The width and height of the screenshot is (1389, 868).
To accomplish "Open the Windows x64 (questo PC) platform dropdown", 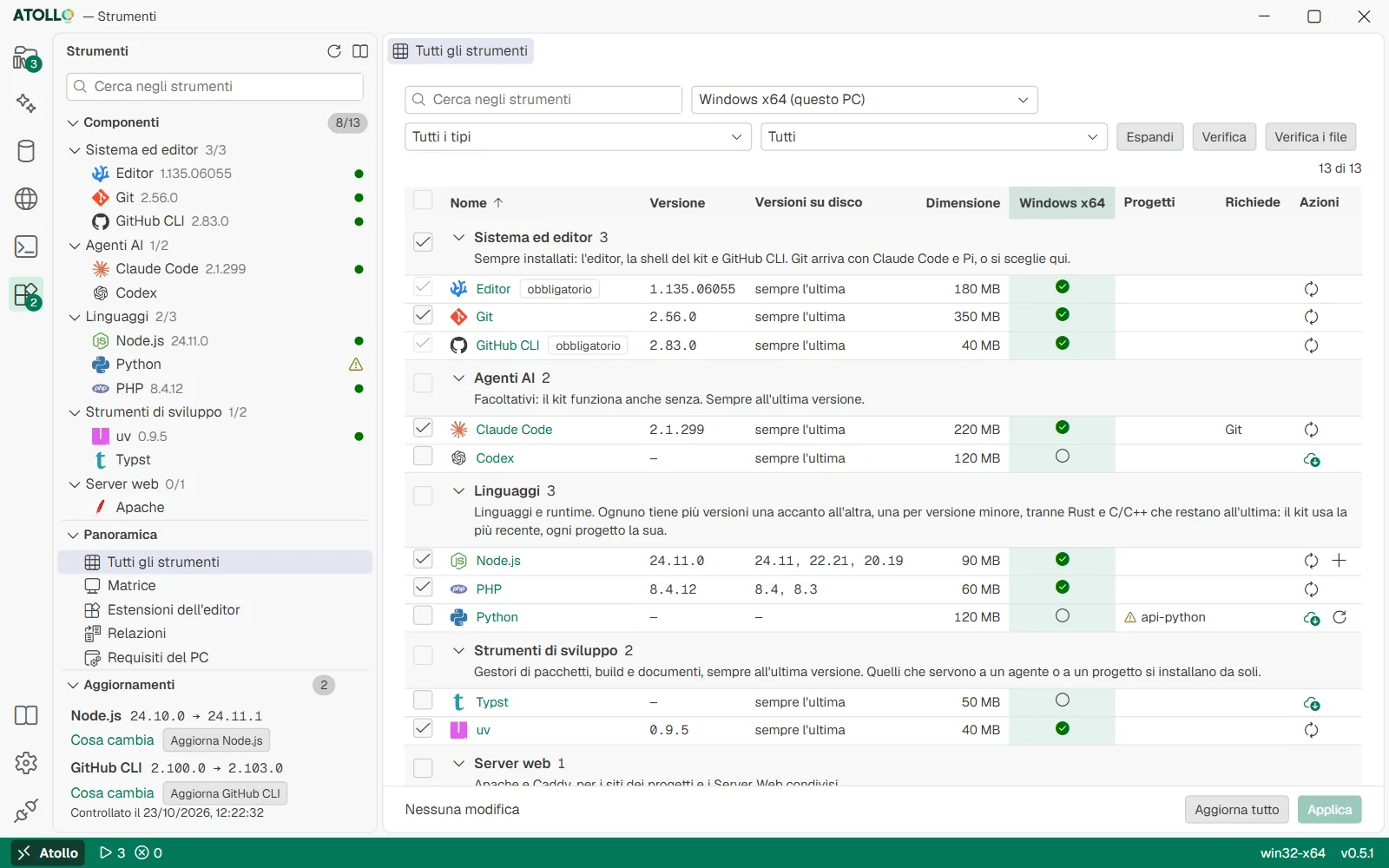I will [x=864, y=100].
